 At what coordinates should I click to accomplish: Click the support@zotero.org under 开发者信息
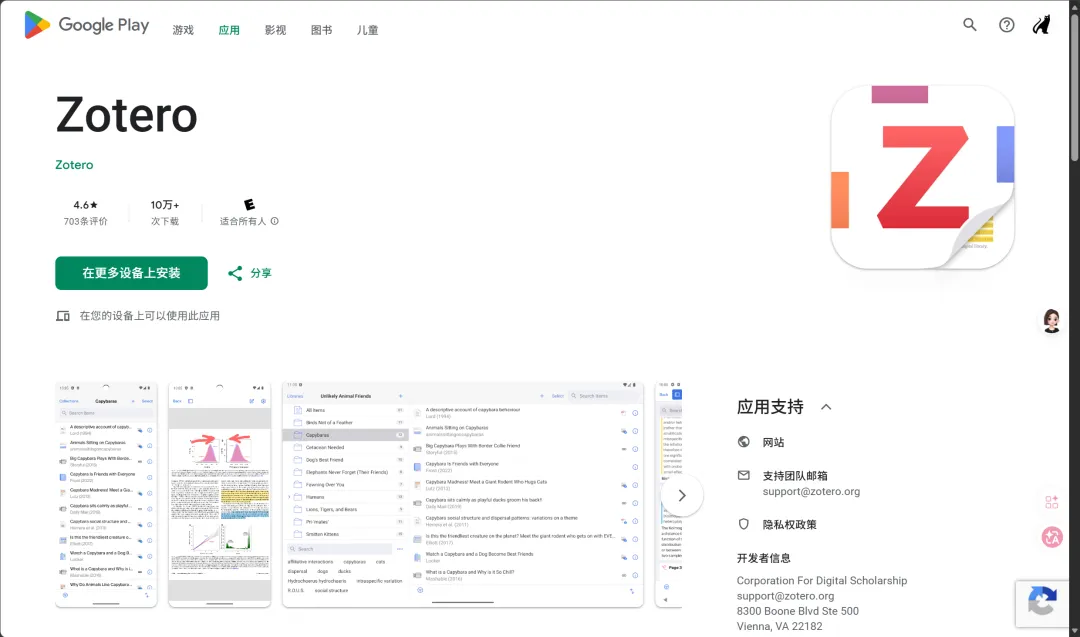point(785,596)
